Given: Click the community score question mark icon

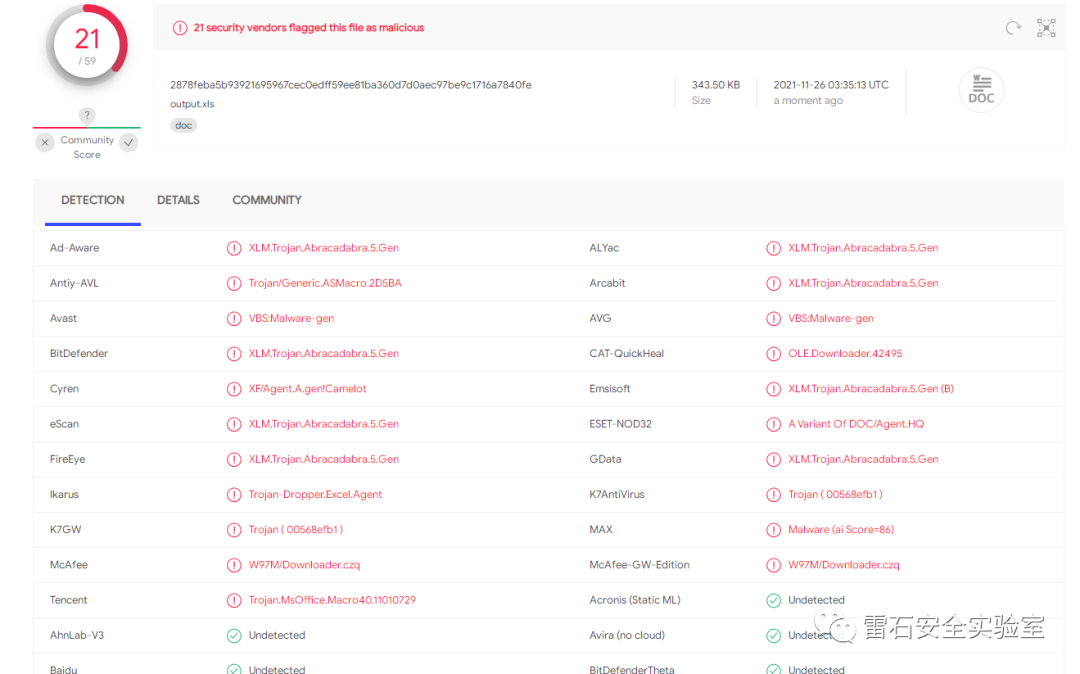Looking at the screenshot, I should click(87, 116).
